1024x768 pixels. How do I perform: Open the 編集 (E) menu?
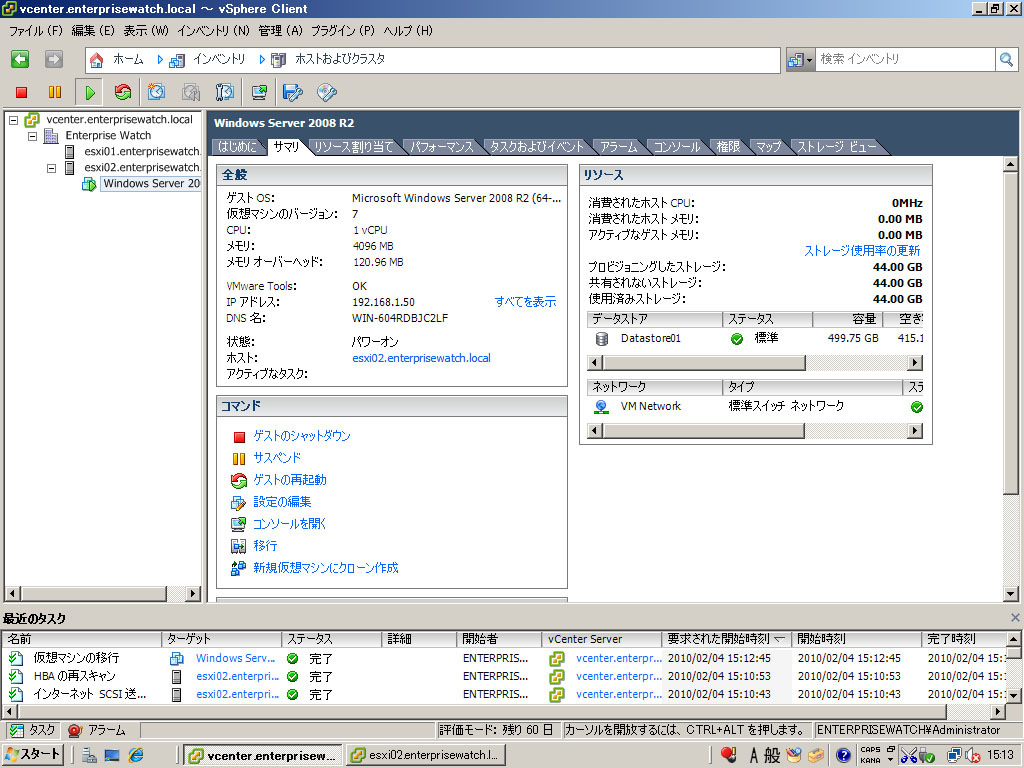coord(93,31)
